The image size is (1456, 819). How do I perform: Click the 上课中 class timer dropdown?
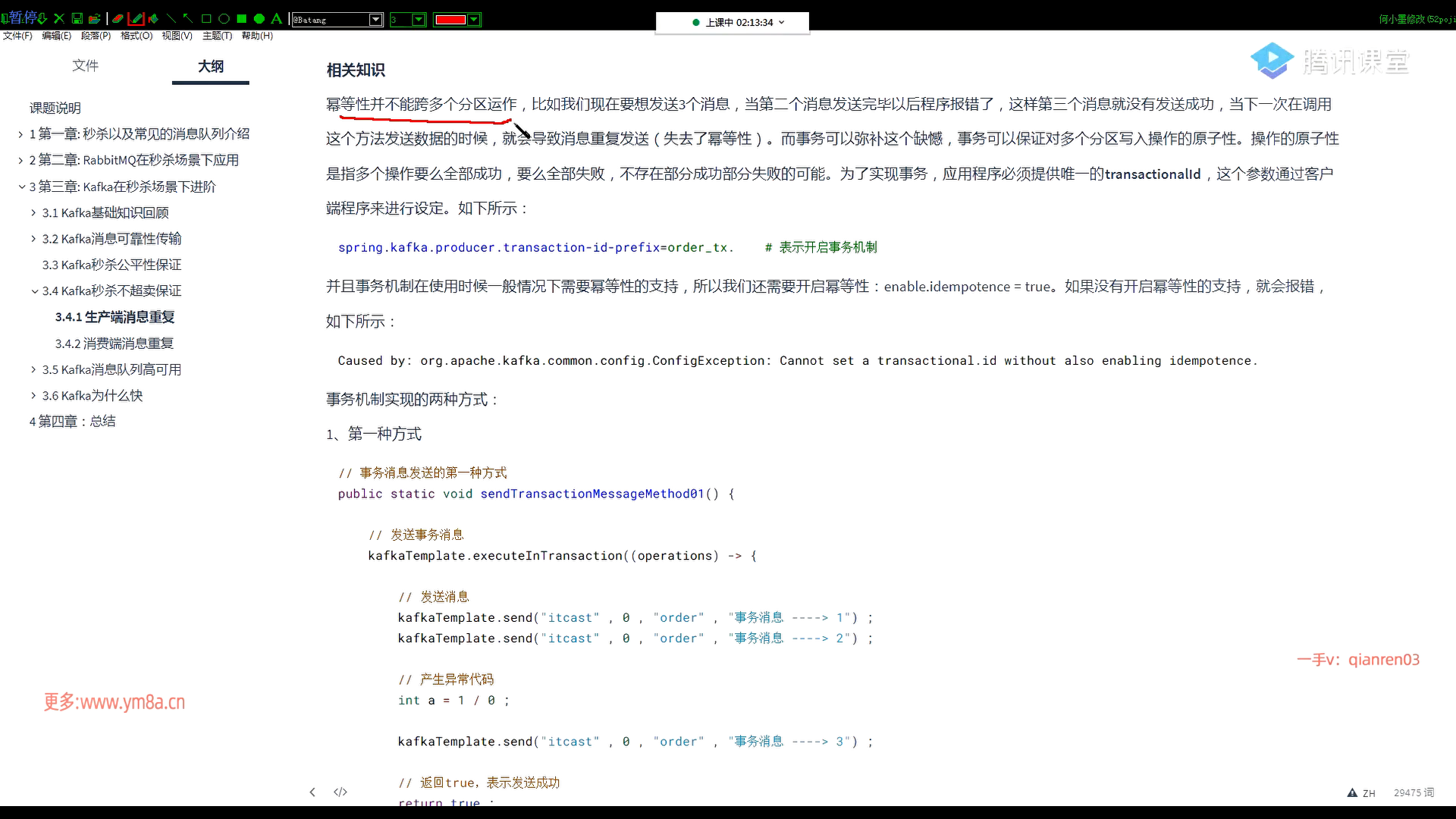pos(782,22)
